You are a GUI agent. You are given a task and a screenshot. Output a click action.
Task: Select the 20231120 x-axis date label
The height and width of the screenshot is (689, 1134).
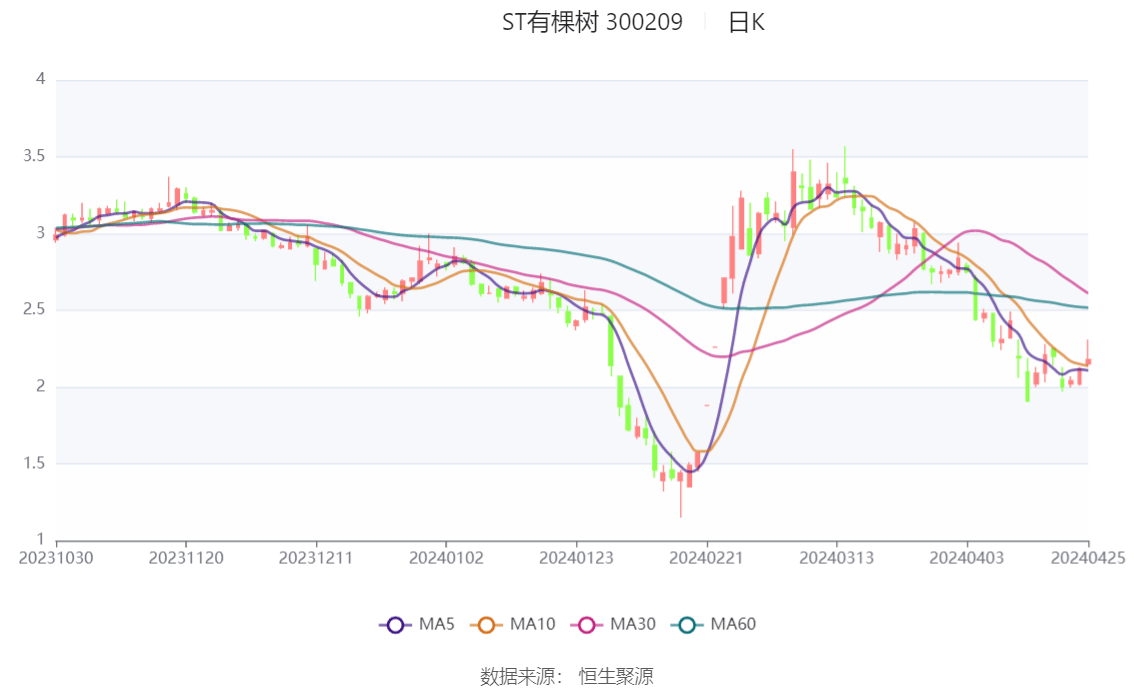(186, 558)
